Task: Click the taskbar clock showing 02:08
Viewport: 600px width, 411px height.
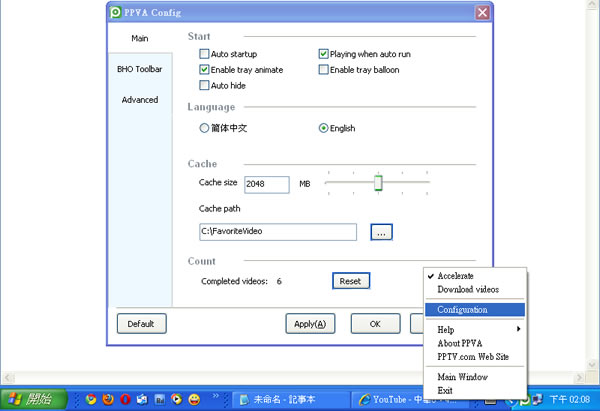Action: (x=569, y=400)
